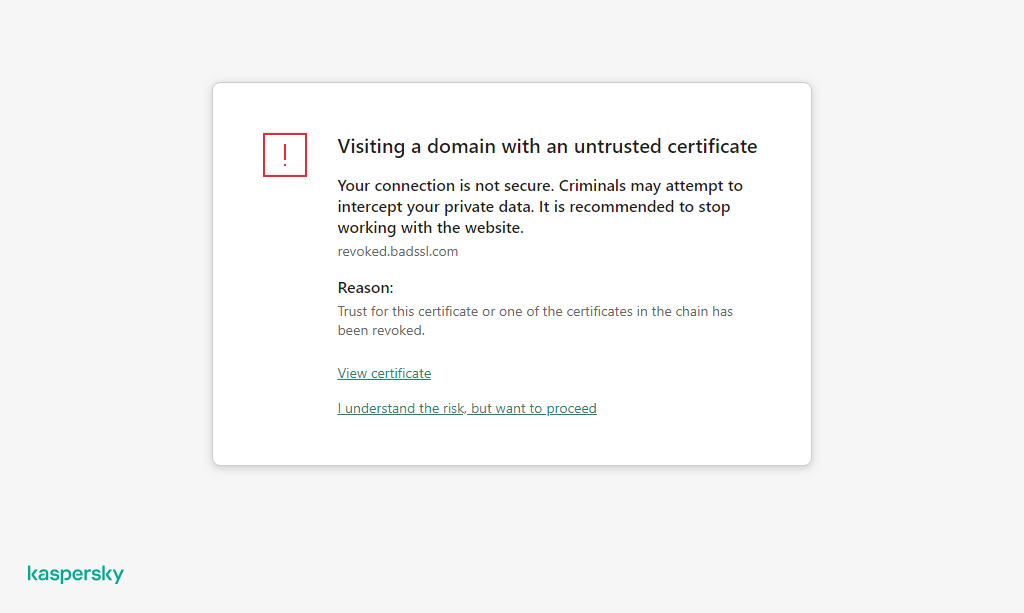1024x613 pixels.
Task: Click the Visiting a domain with untrusted certificate heading
Action: point(547,146)
